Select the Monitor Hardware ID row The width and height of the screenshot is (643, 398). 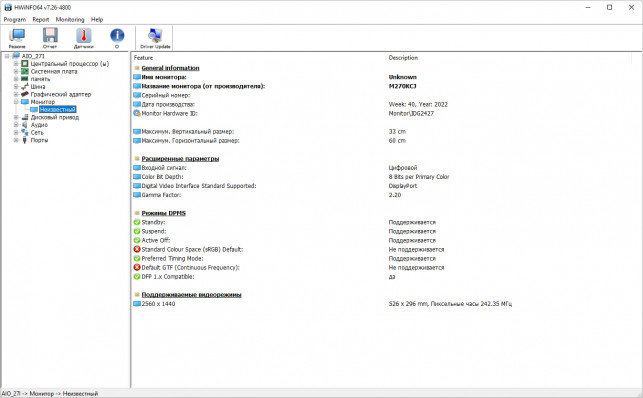click(386, 114)
